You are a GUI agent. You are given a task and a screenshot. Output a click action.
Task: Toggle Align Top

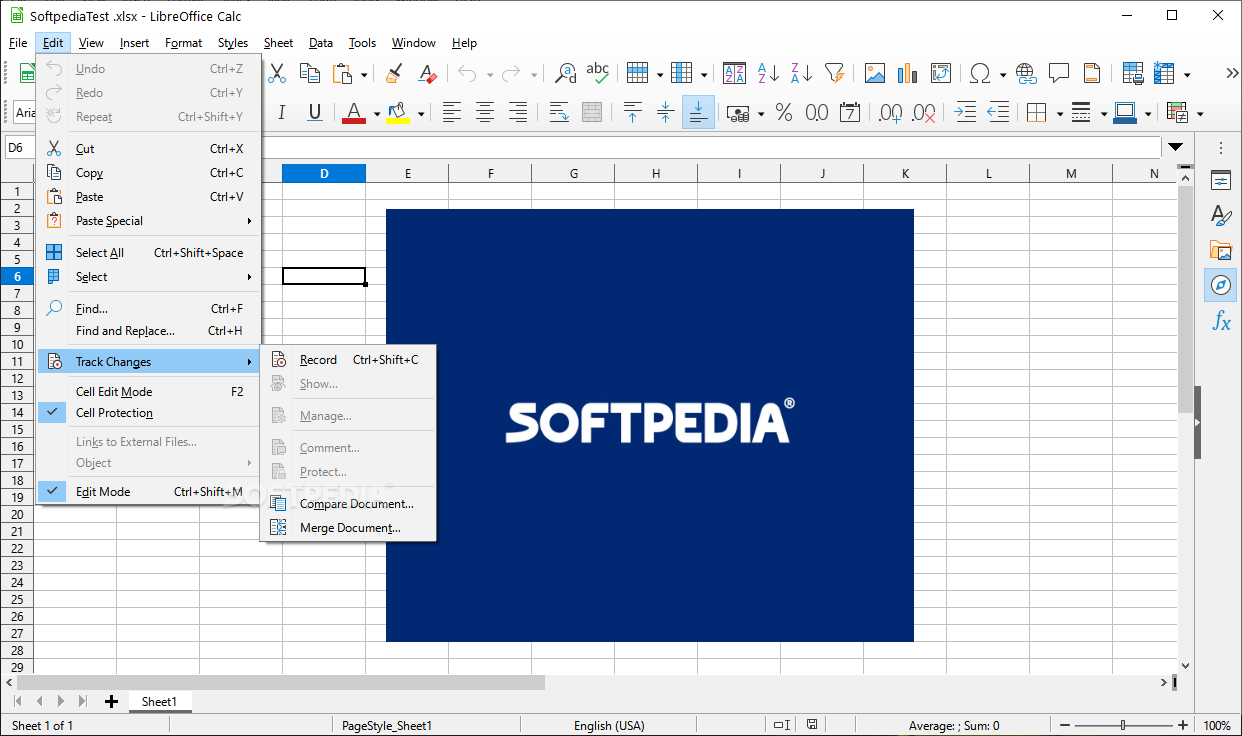click(x=632, y=113)
